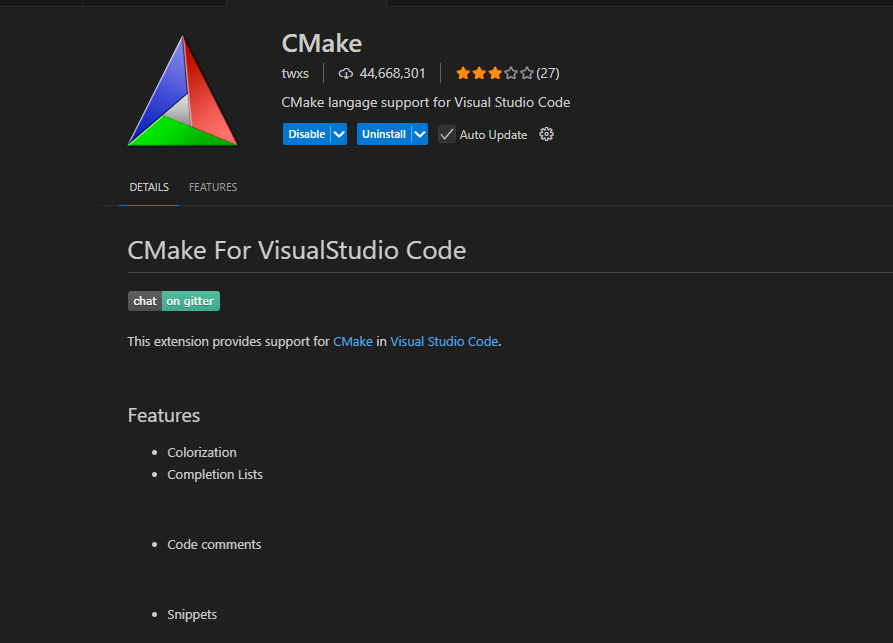Open the extension settings gear menu
The height and width of the screenshot is (643, 893).
546,134
